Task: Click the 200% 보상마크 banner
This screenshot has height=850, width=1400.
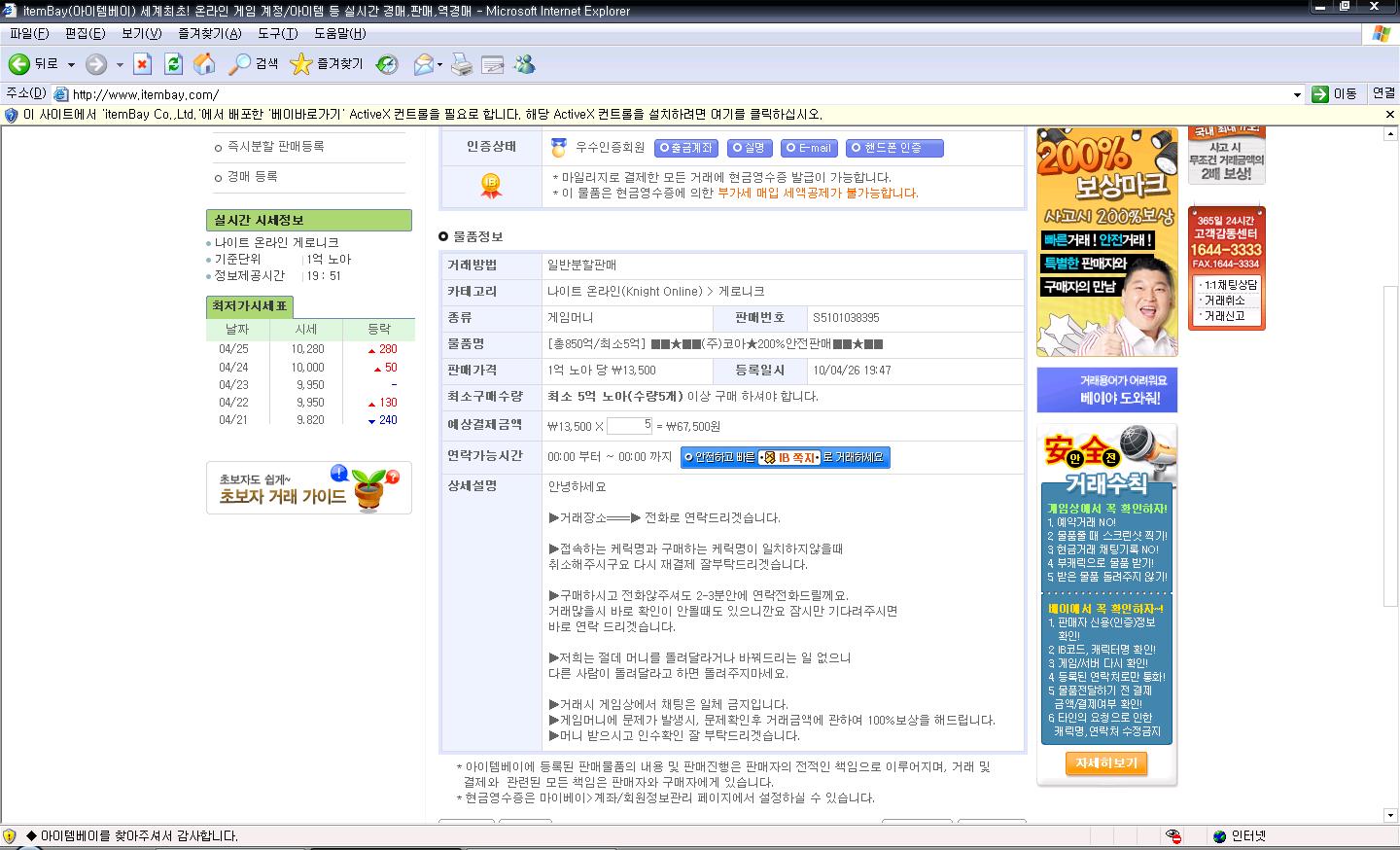Action: point(1107,242)
